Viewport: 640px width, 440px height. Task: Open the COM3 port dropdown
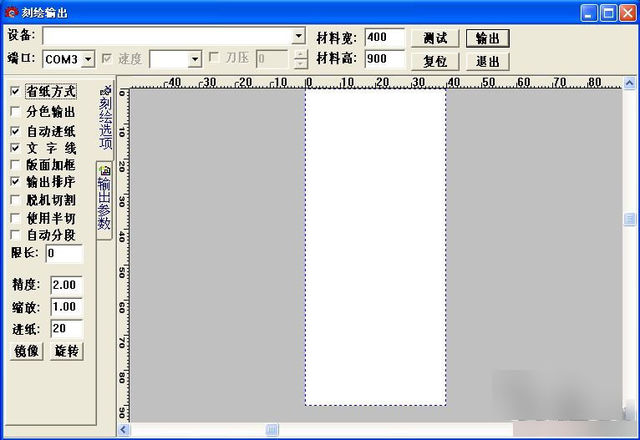pyautogui.click(x=88, y=60)
